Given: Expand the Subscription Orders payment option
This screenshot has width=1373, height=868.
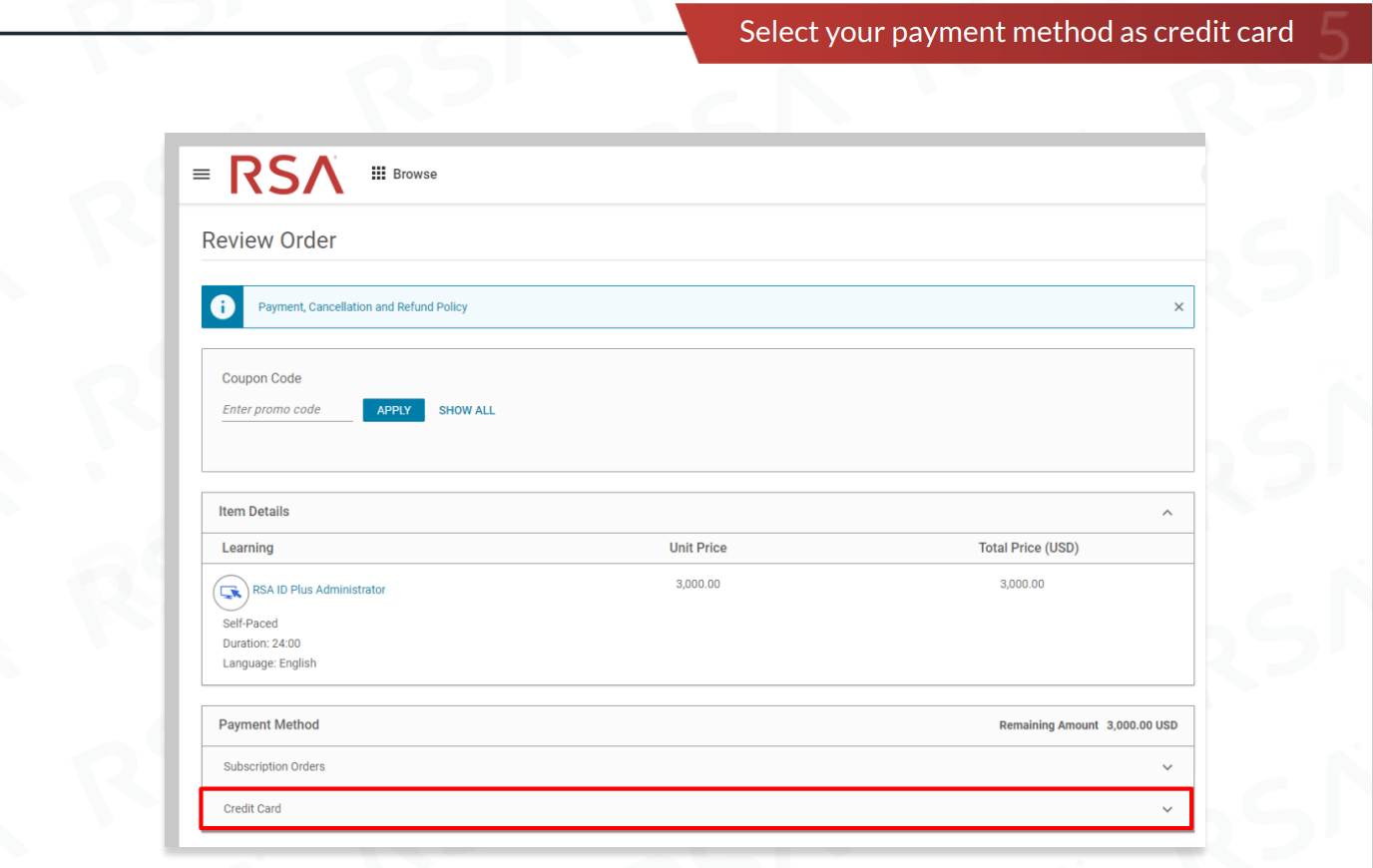Looking at the screenshot, I should (1166, 766).
